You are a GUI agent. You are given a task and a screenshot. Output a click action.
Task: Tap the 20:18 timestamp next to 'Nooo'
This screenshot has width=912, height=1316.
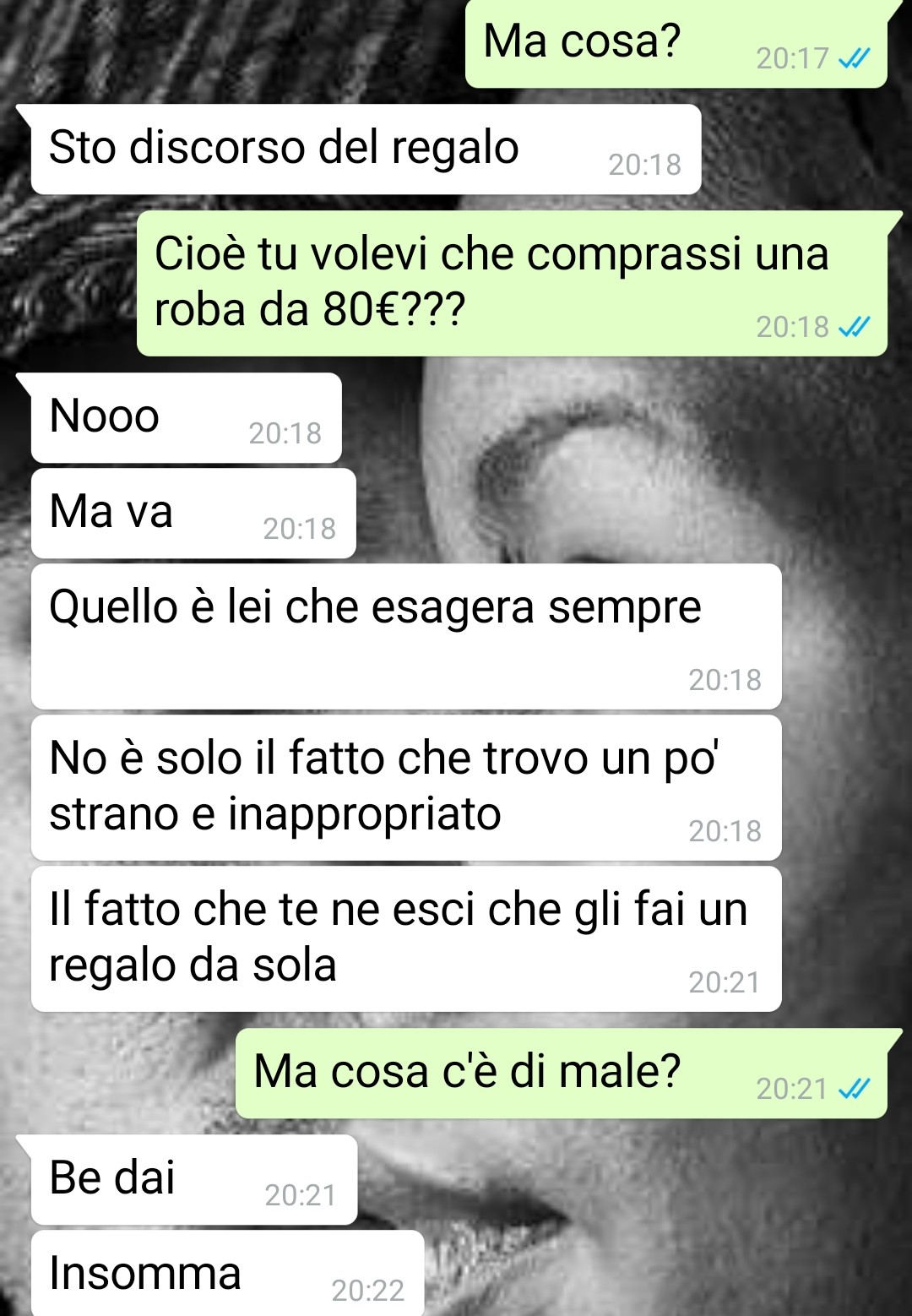point(285,433)
